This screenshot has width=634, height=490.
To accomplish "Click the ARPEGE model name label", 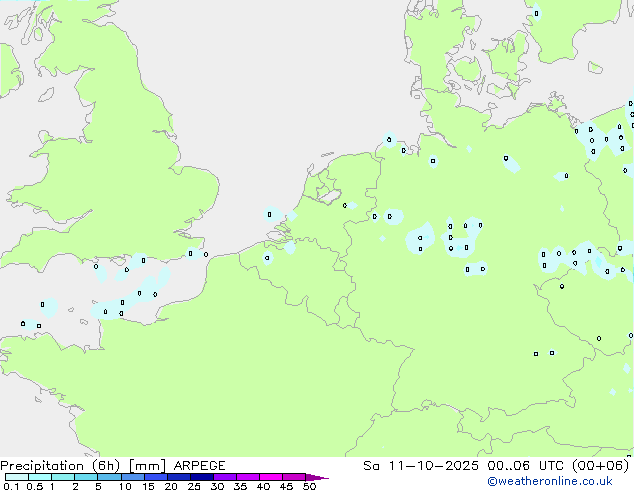I will pos(198,465).
